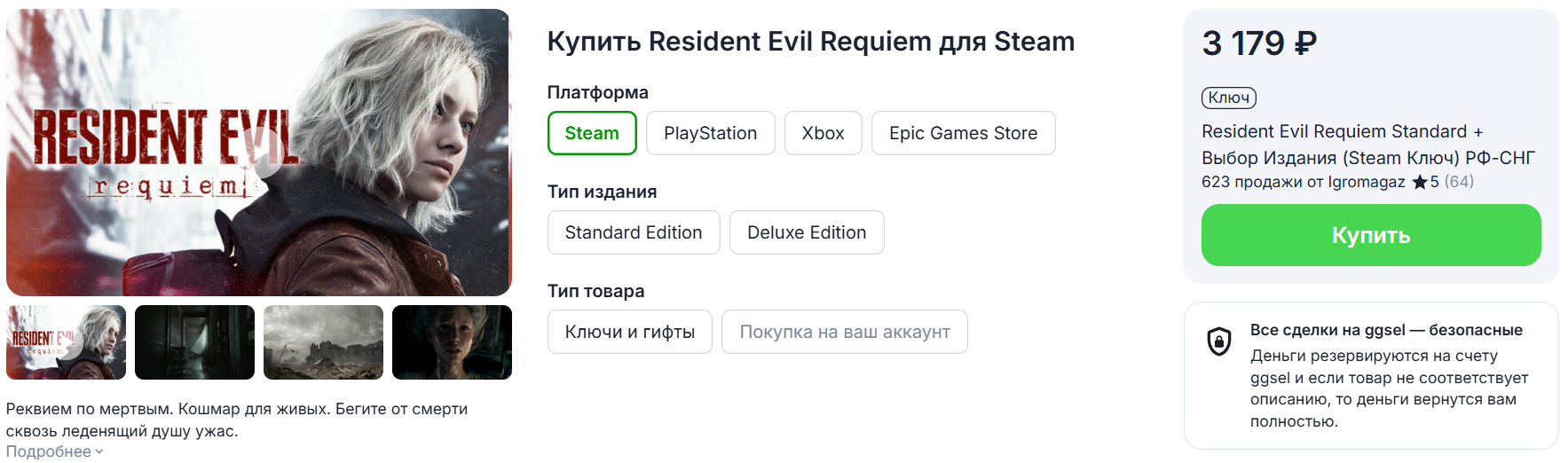1568x463 pixels.
Task: Click the Ключ tag badge
Action: click(1228, 98)
